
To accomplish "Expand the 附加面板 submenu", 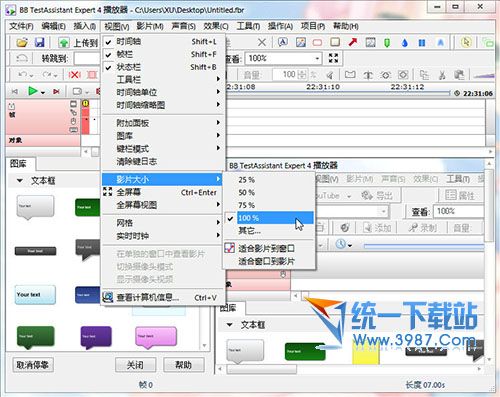I will 164,123.
